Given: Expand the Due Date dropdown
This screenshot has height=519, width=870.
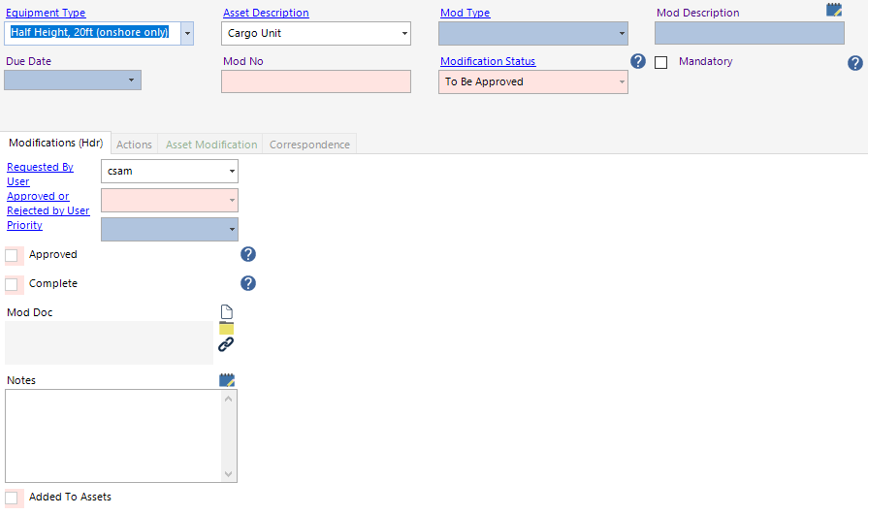Looking at the screenshot, I should pos(131,81).
